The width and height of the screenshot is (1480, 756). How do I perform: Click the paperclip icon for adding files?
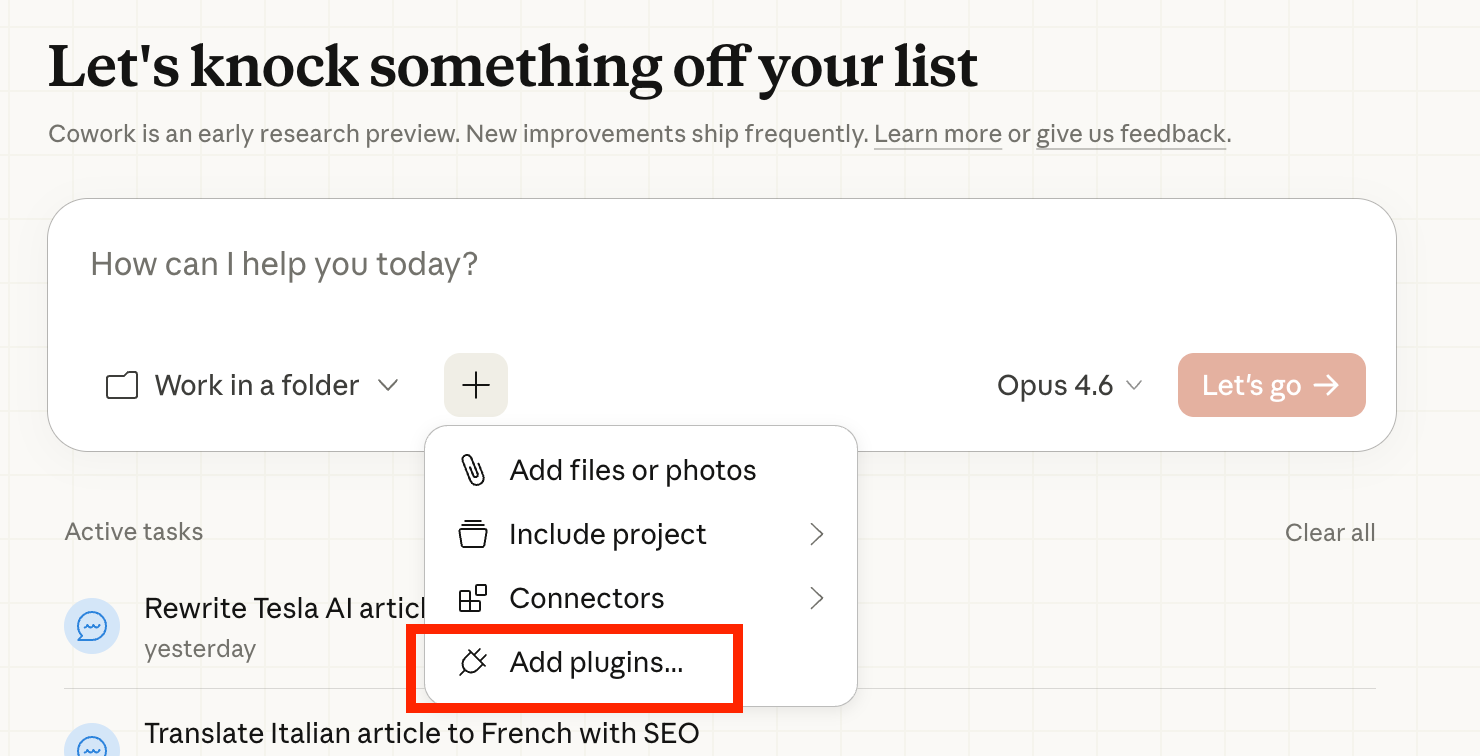472,470
